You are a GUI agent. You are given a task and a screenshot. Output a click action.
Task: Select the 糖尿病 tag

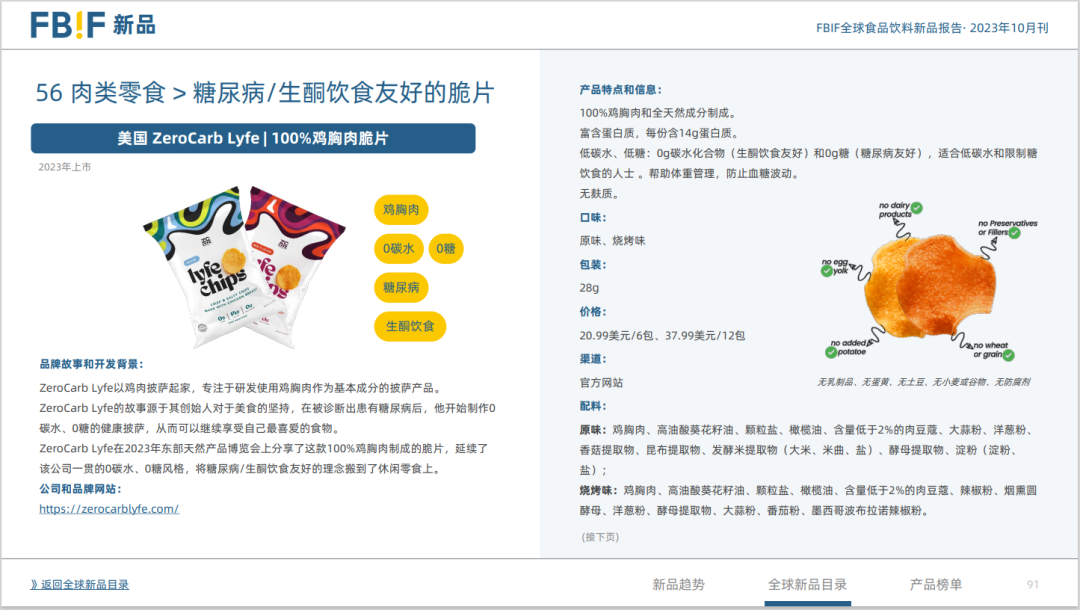tap(401, 288)
